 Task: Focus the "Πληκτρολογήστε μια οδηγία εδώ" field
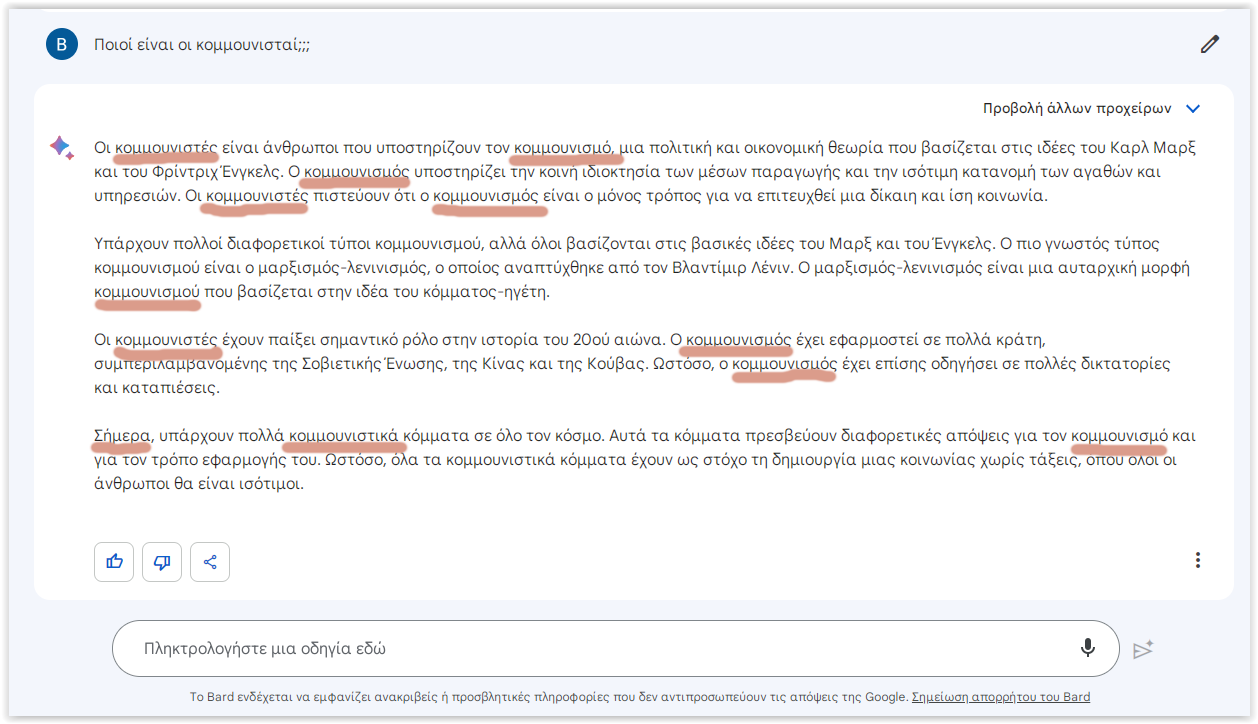coord(600,648)
